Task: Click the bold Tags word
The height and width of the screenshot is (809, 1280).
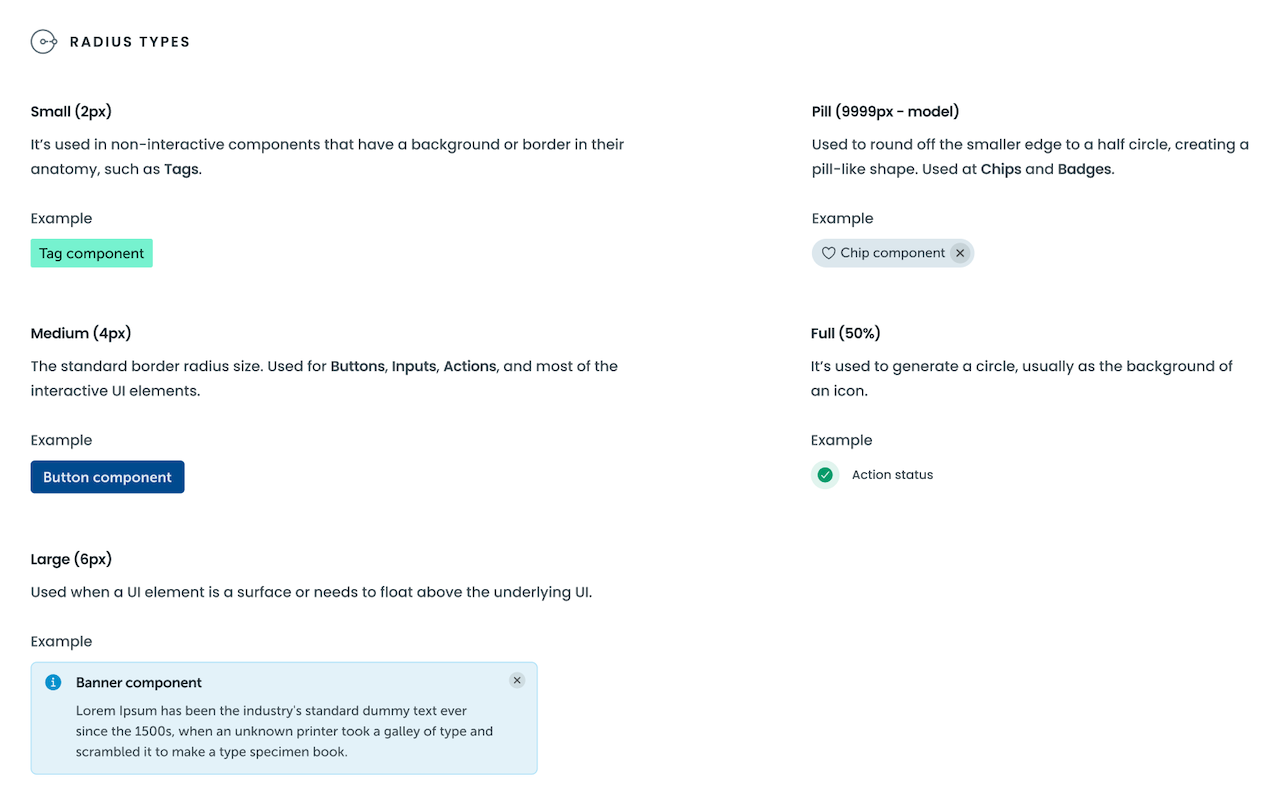Action: [x=181, y=169]
